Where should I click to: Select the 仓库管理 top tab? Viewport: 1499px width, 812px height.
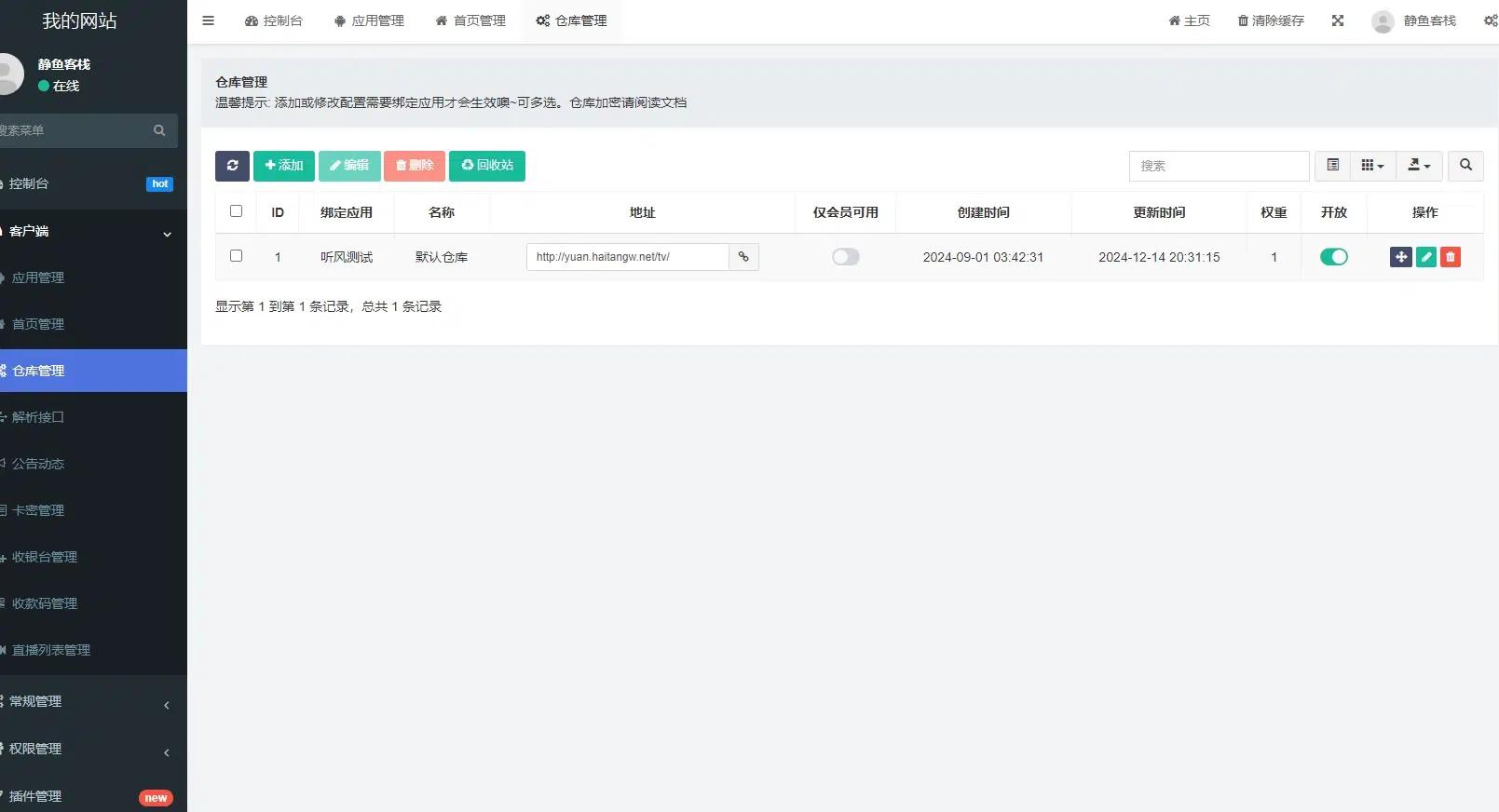[x=572, y=20]
